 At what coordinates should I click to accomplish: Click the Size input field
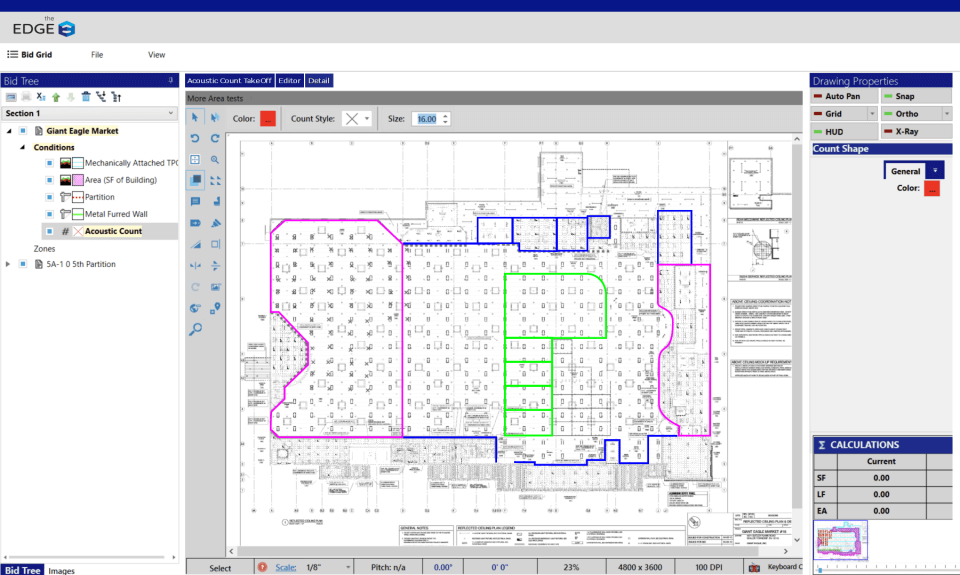pyautogui.click(x=427, y=119)
